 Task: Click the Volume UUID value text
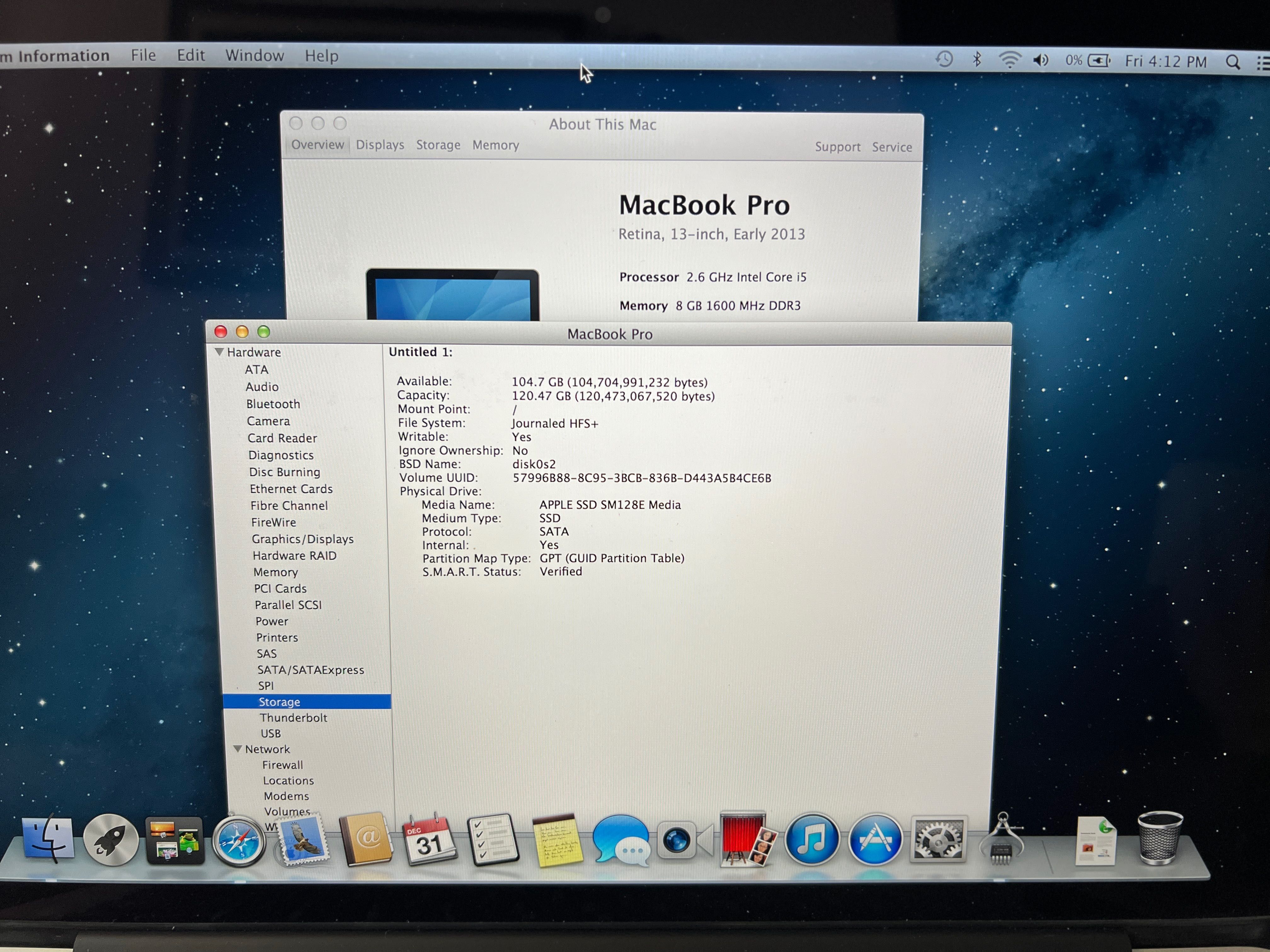(642, 478)
